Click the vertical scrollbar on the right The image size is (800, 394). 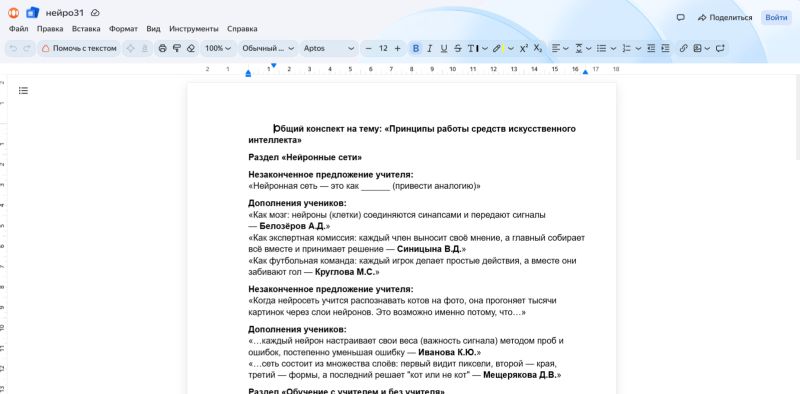tap(797, 117)
